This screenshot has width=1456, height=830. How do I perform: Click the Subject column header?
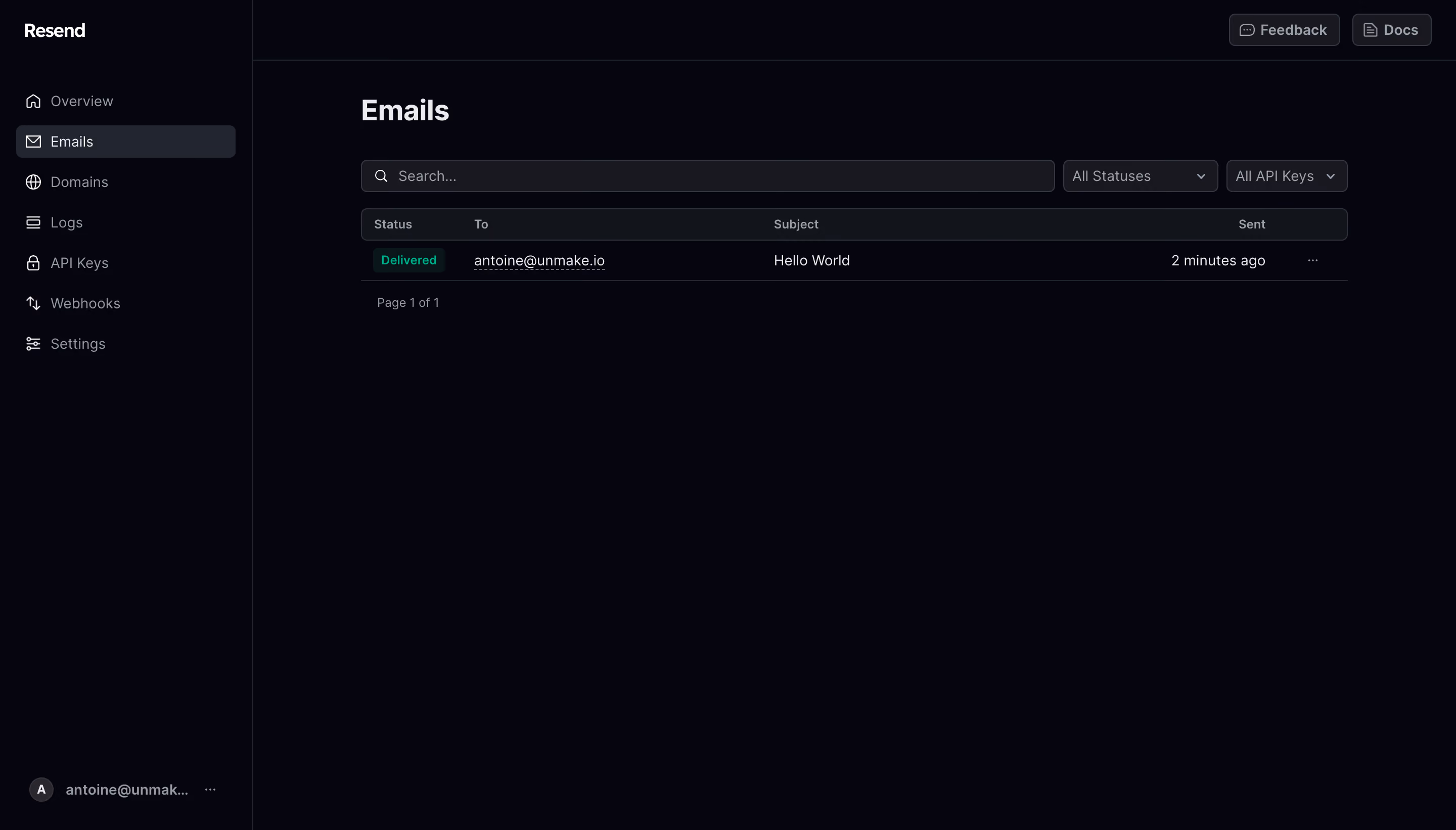point(796,224)
